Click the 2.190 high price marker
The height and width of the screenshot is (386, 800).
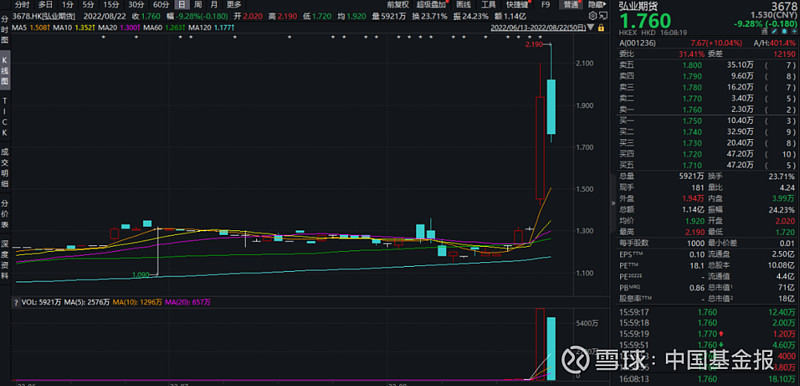[x=534, y=45]
